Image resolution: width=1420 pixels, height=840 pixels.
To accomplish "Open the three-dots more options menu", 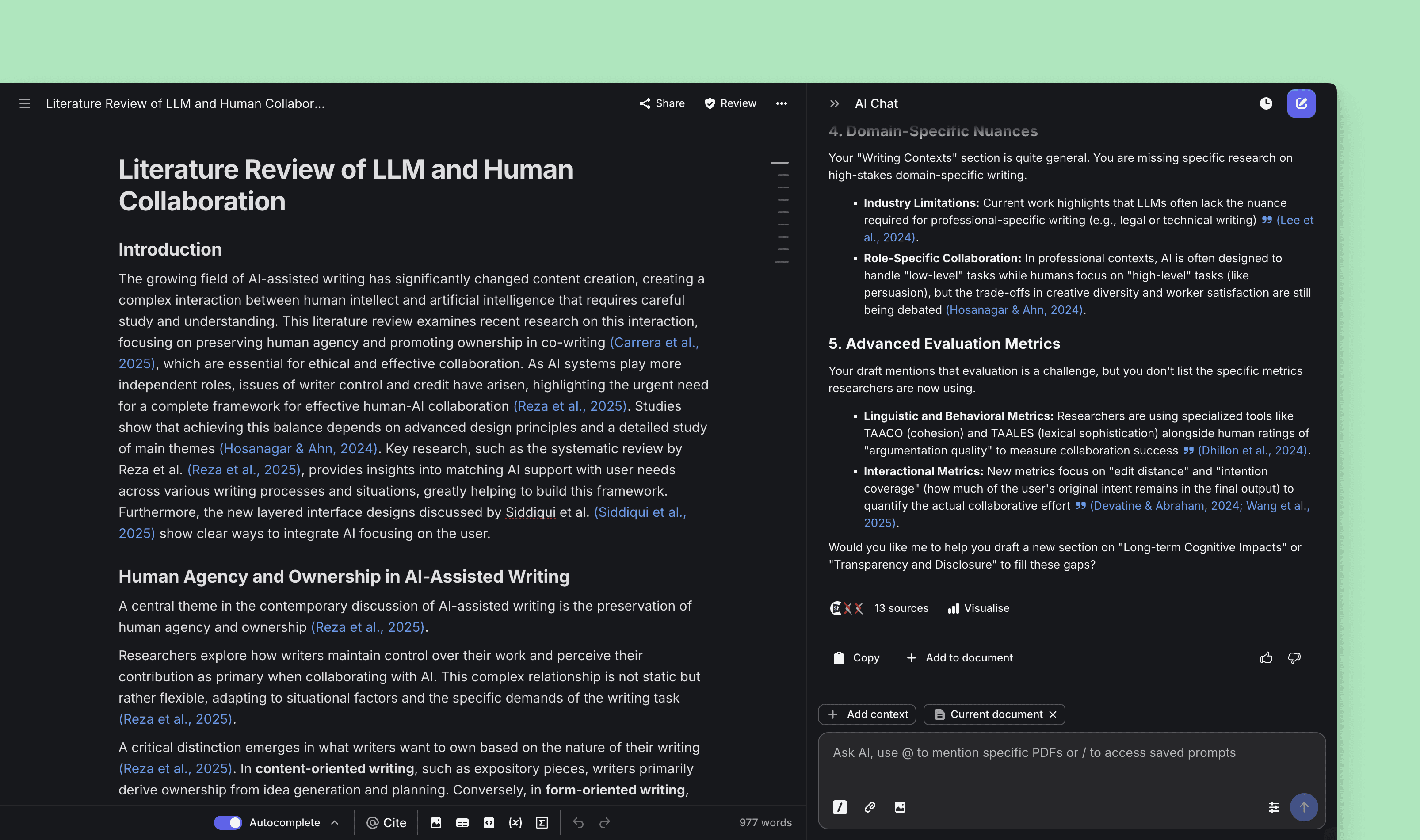I will [x=781, y=103].
